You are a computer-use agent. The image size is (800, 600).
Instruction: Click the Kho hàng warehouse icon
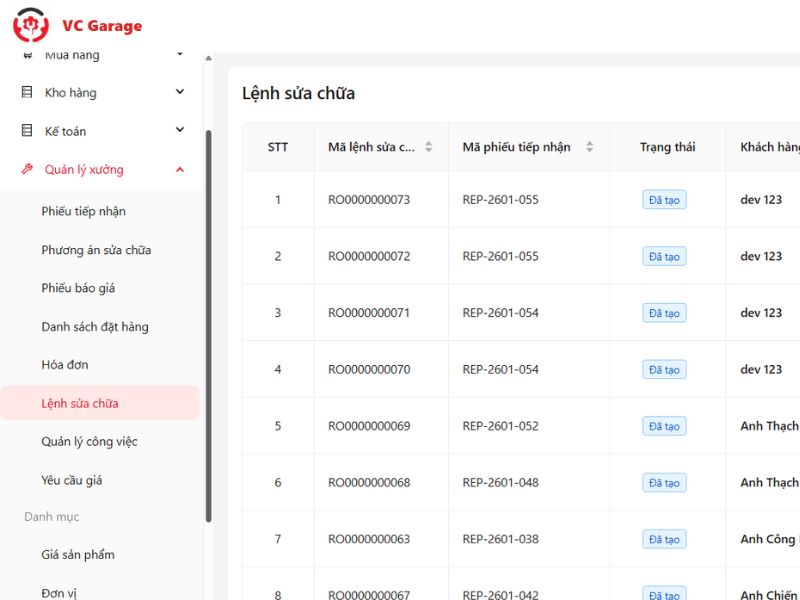(x=27, y=92)
